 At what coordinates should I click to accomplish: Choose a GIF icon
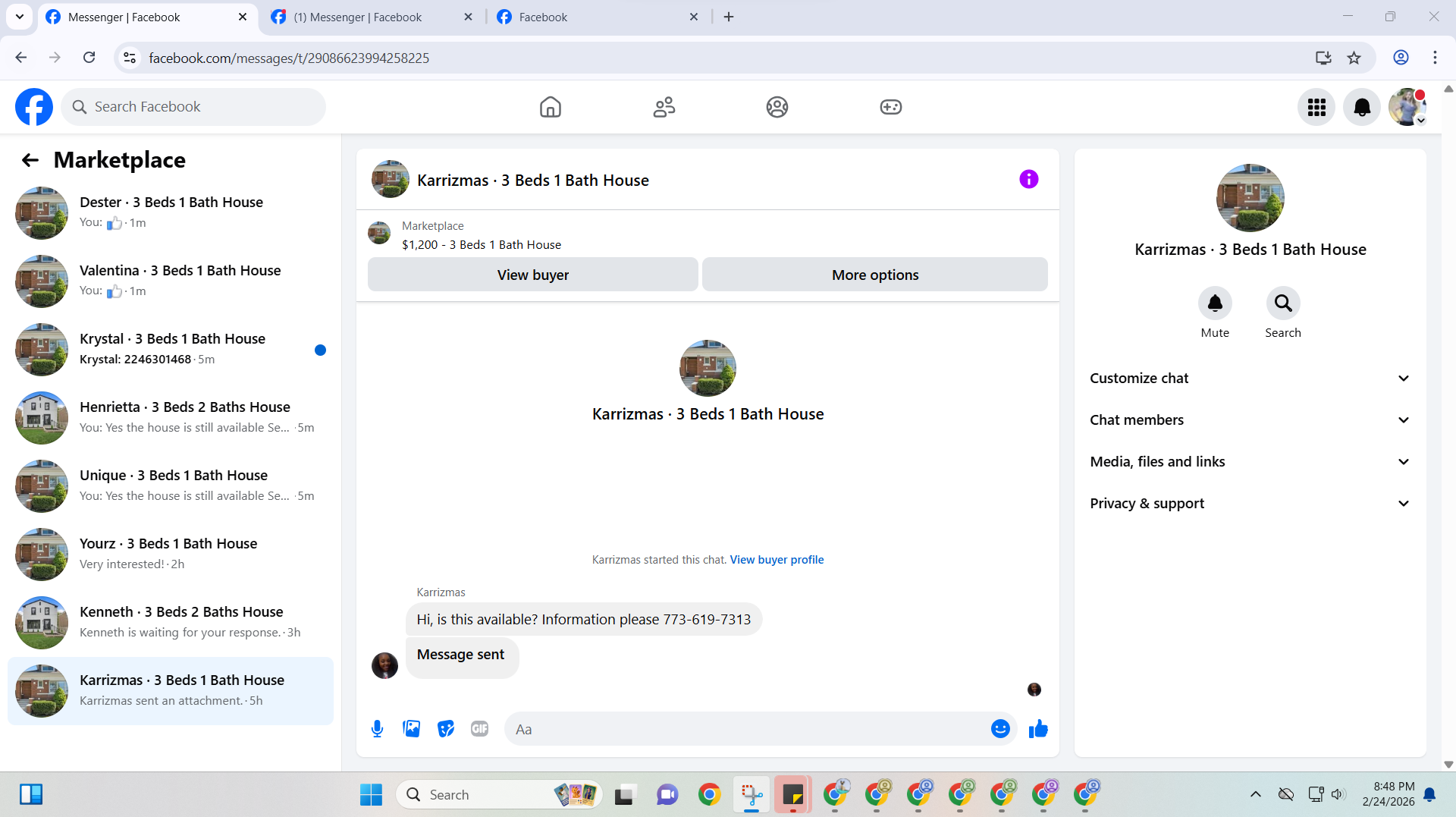(479, 729)
